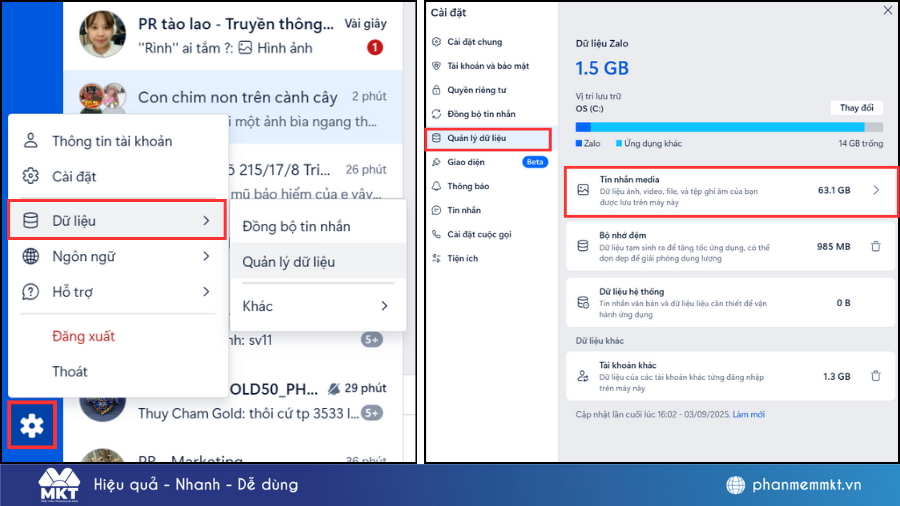Image resolution: width=900 pixels, height=506 pixels.
Task: Select Đồng bộ tin nhắn in submenu
Action: pyautogui.click(x=318, y=226)
